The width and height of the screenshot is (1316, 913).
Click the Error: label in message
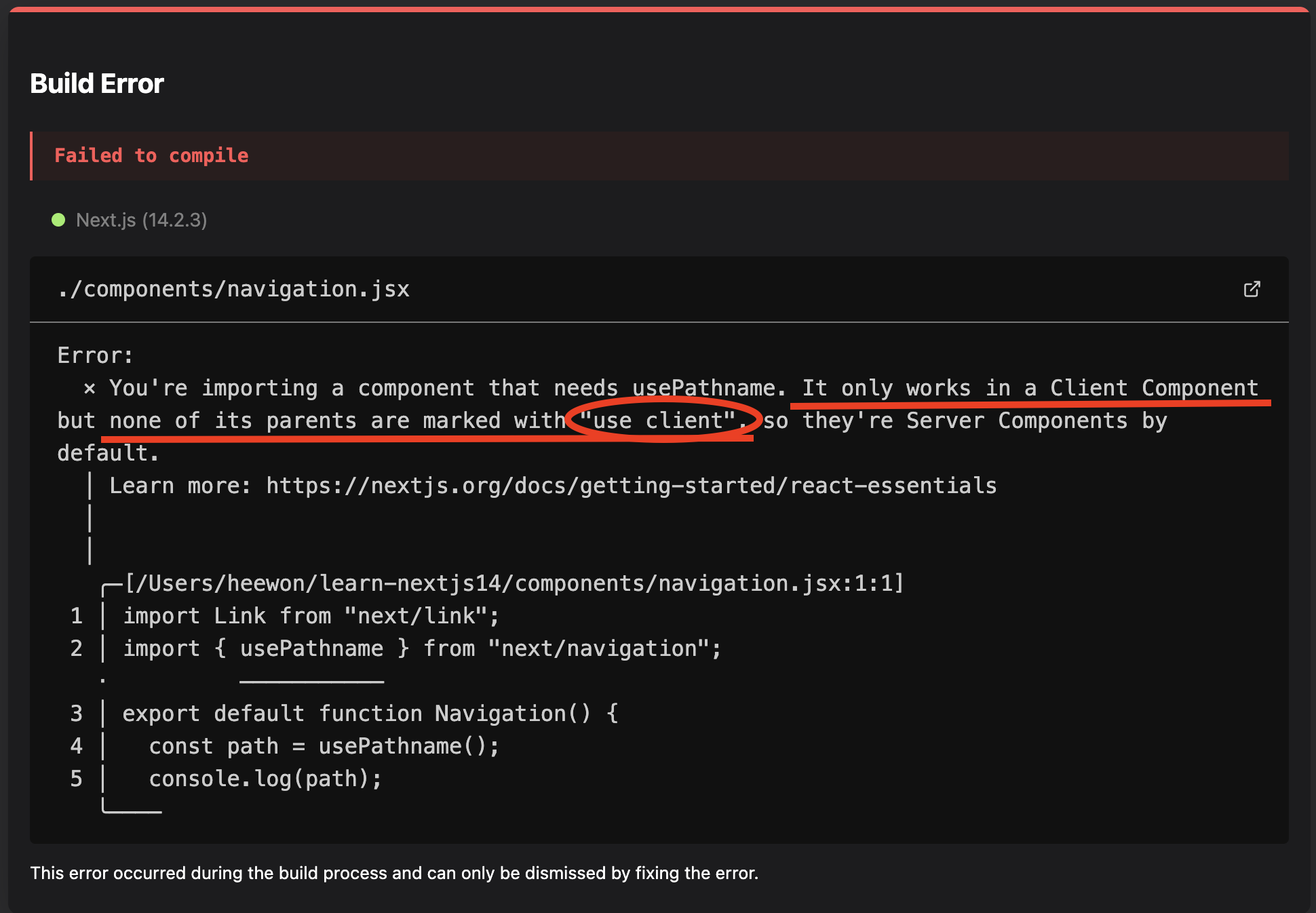pos(95,355)
